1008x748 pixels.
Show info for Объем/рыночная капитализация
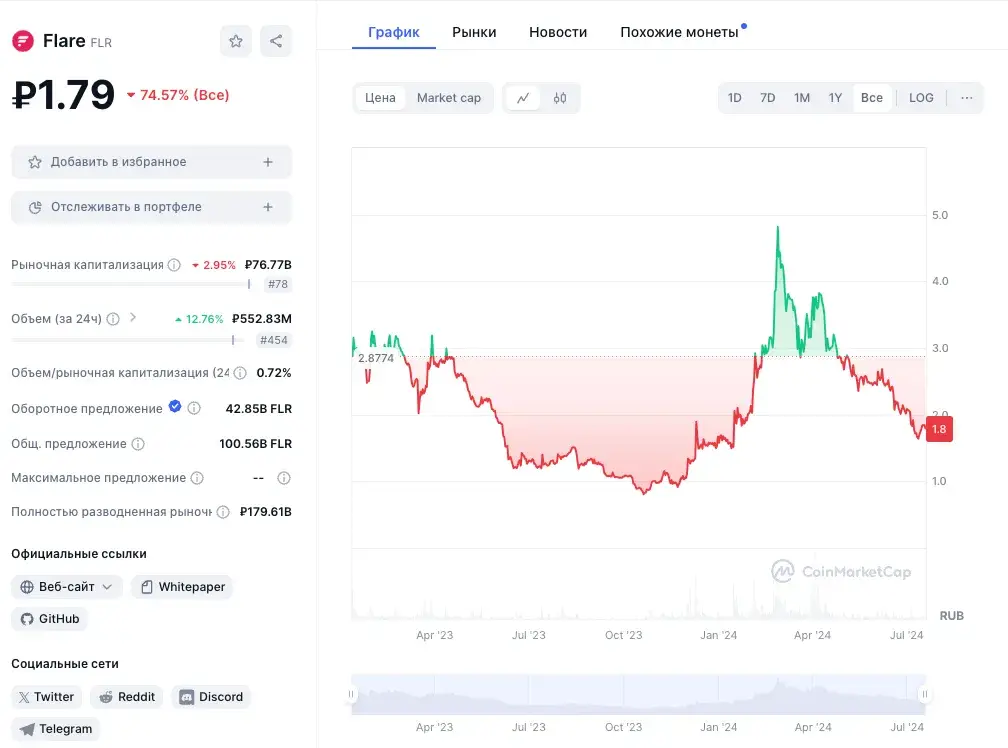coord(240,373)
